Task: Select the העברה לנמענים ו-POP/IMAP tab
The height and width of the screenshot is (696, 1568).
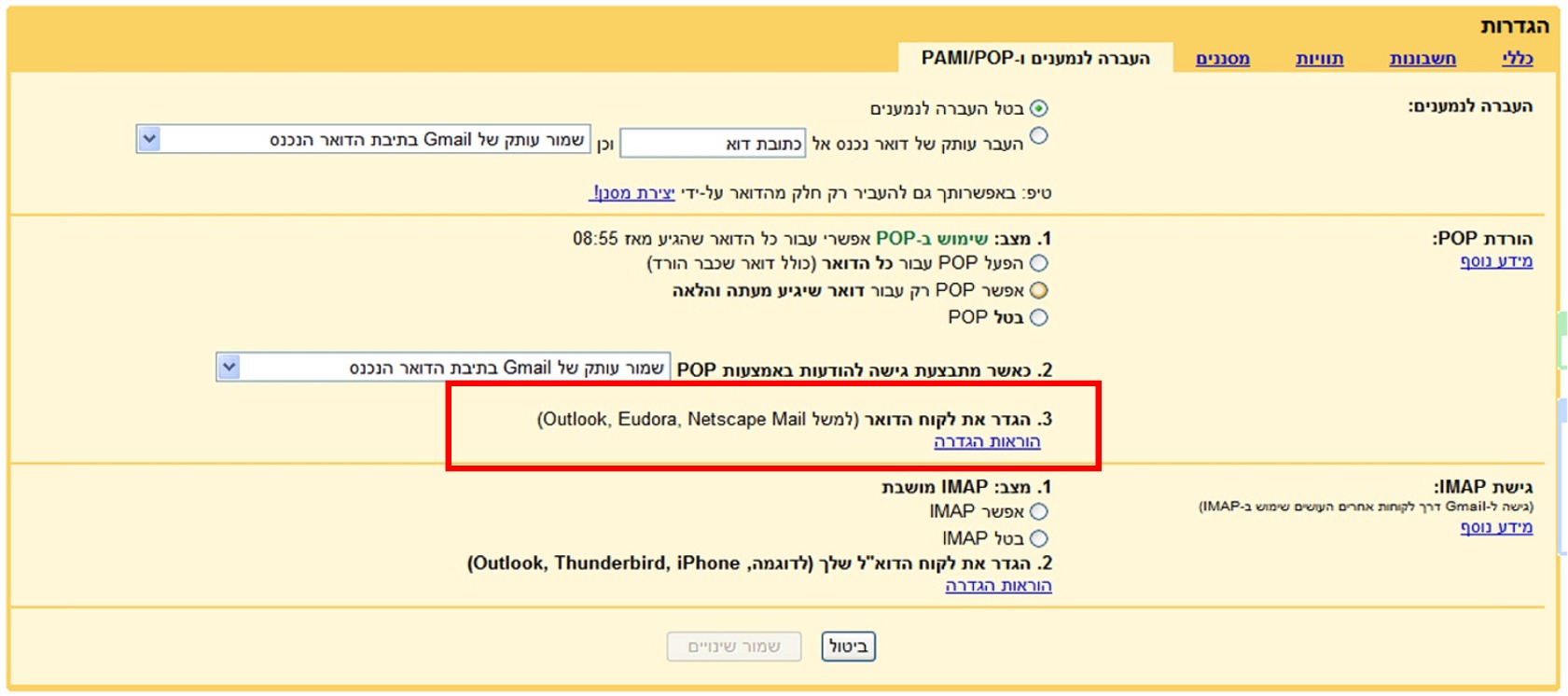Action: 1035,58
